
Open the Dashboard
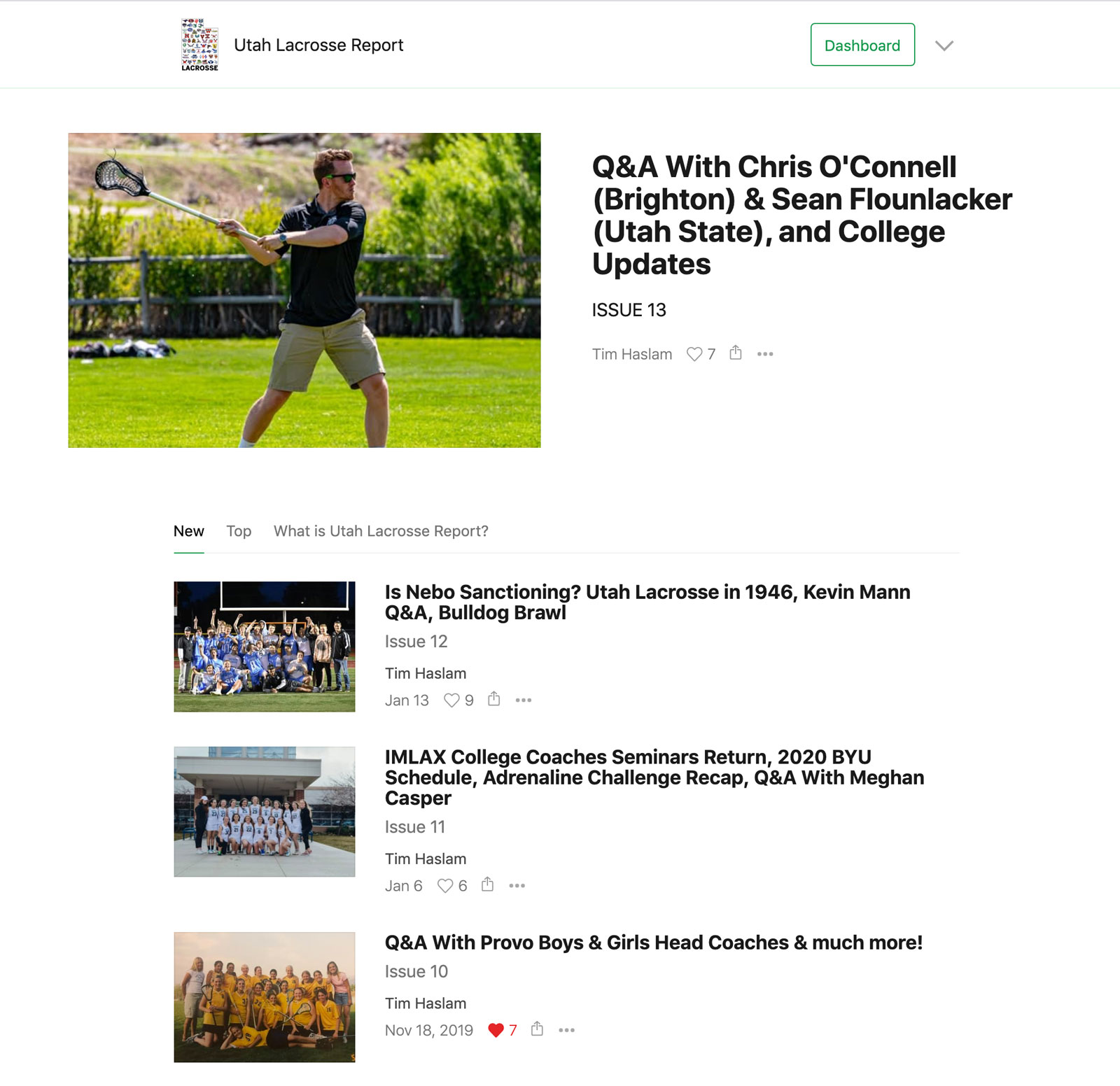point(862,45)
